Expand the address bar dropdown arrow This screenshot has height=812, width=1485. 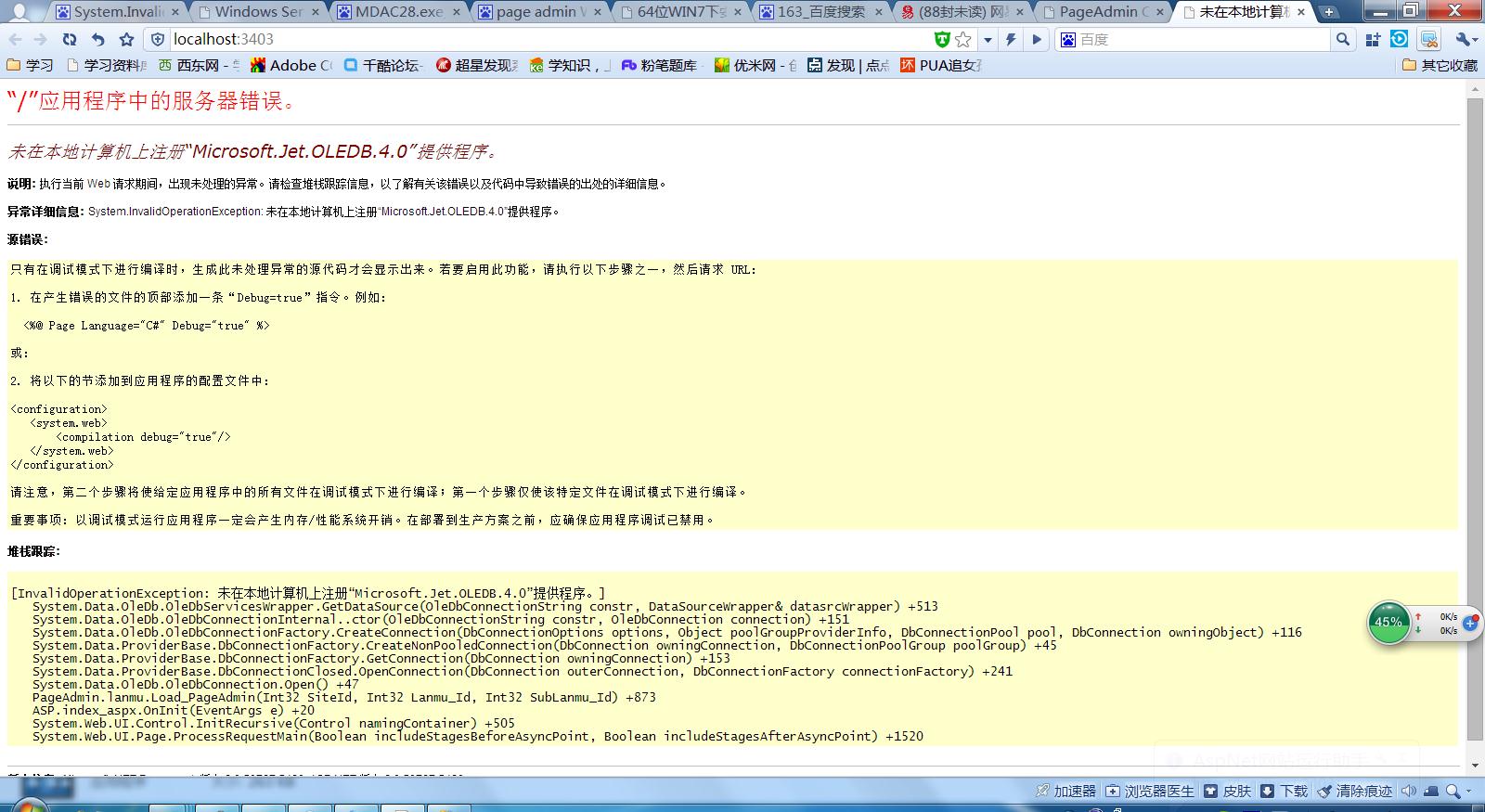point(988,39)
